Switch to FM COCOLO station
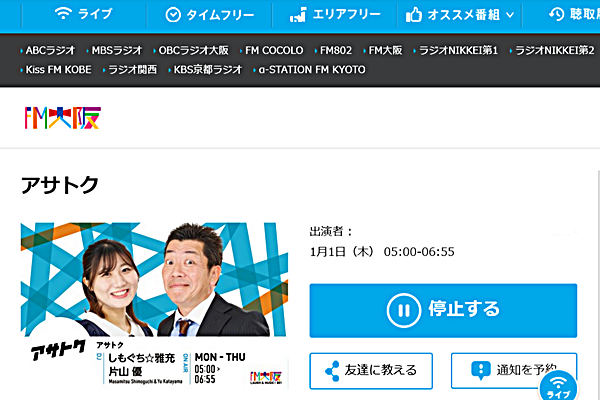Screen dimensions: 600x400 coord(273,50)
